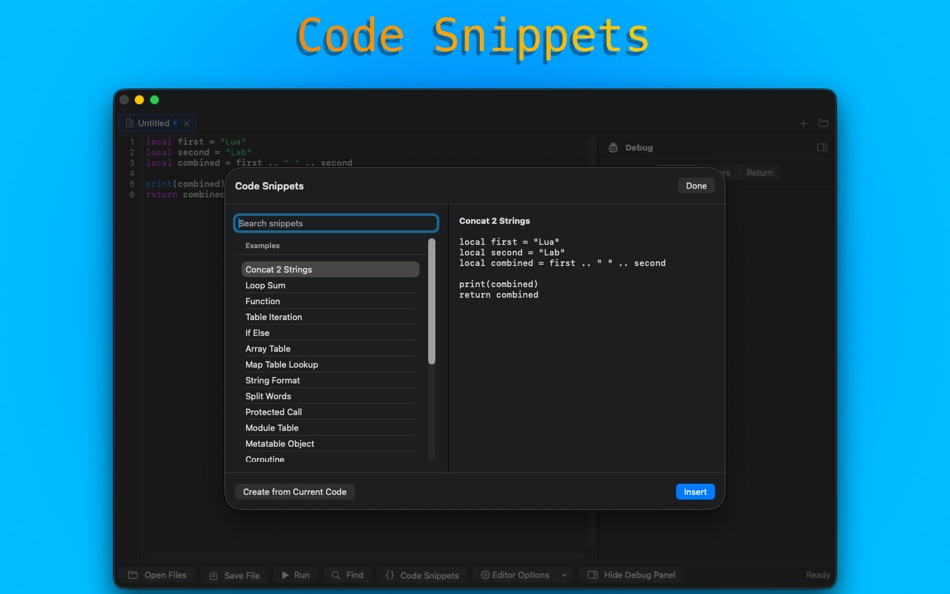Select the Split Words snippet
The width and height of the screenshot is (950, 594).
point(330,396)
